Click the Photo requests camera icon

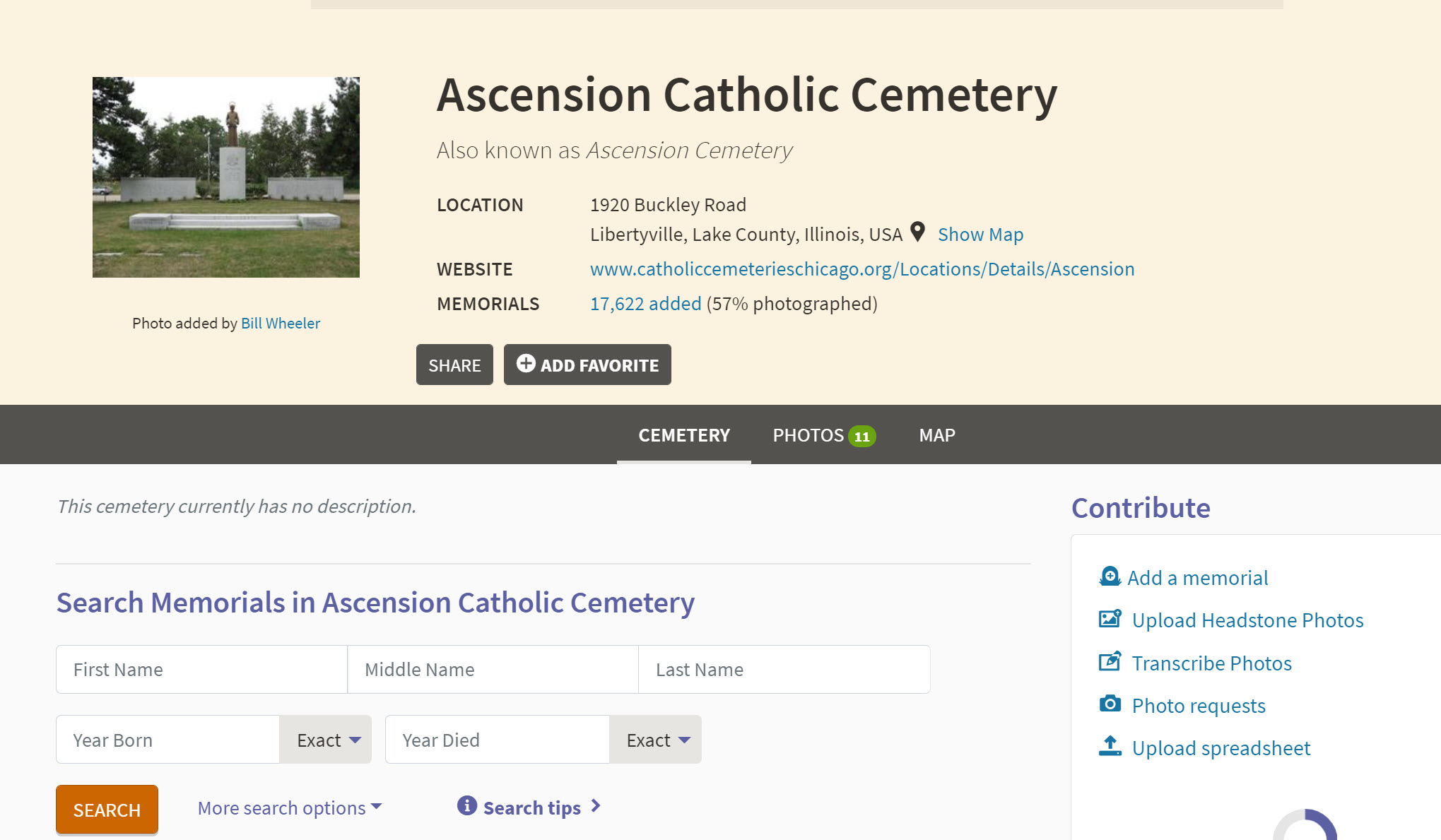[1110, 704]
